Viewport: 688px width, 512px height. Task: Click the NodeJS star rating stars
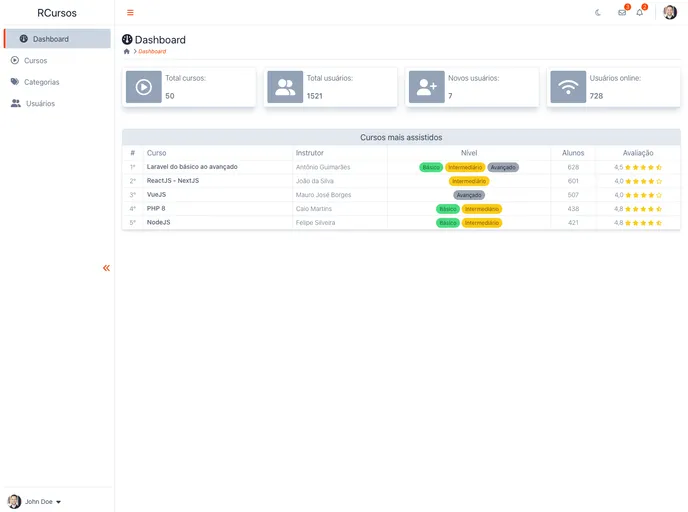643,223
